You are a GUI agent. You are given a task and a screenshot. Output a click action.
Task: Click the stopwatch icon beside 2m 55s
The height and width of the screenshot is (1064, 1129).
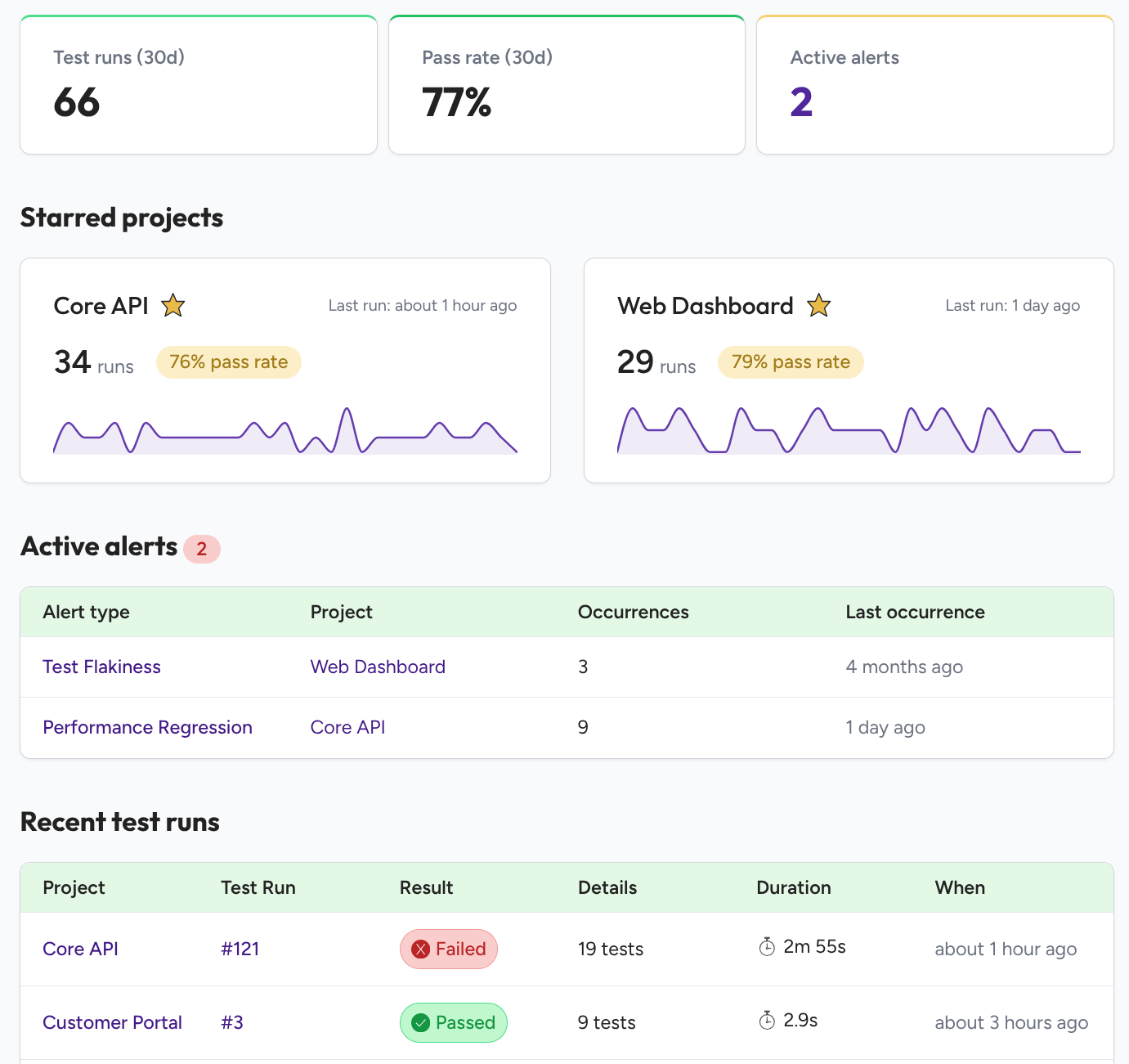767,947
